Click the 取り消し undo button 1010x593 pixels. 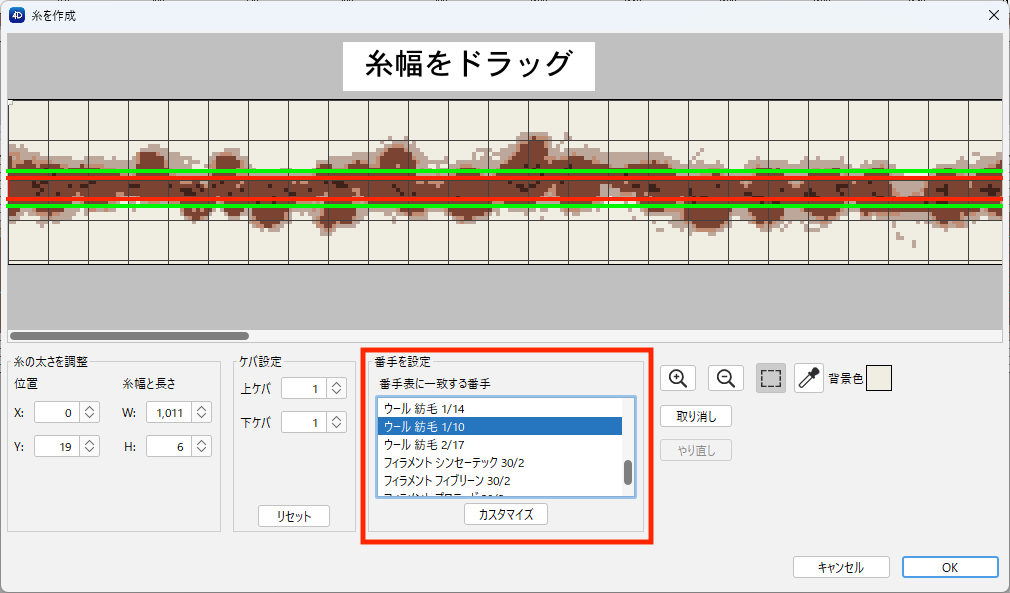click(x=696, y=417)
